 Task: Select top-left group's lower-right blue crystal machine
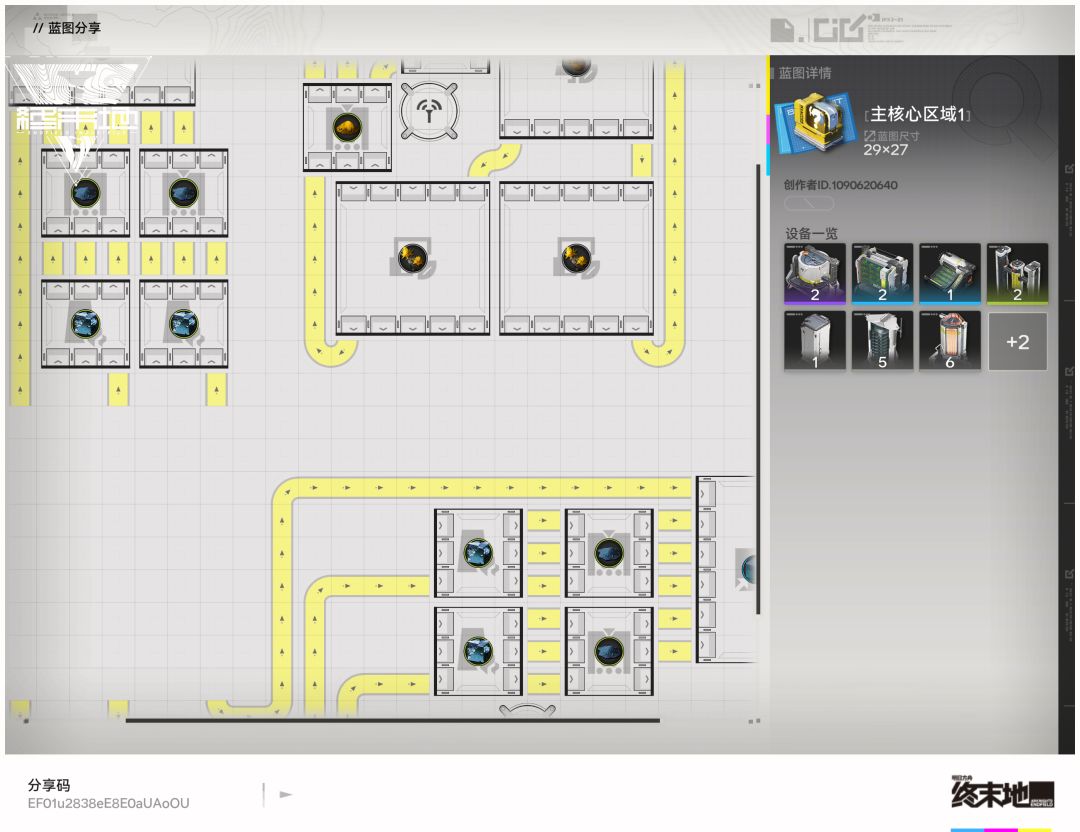click(183, 324)
